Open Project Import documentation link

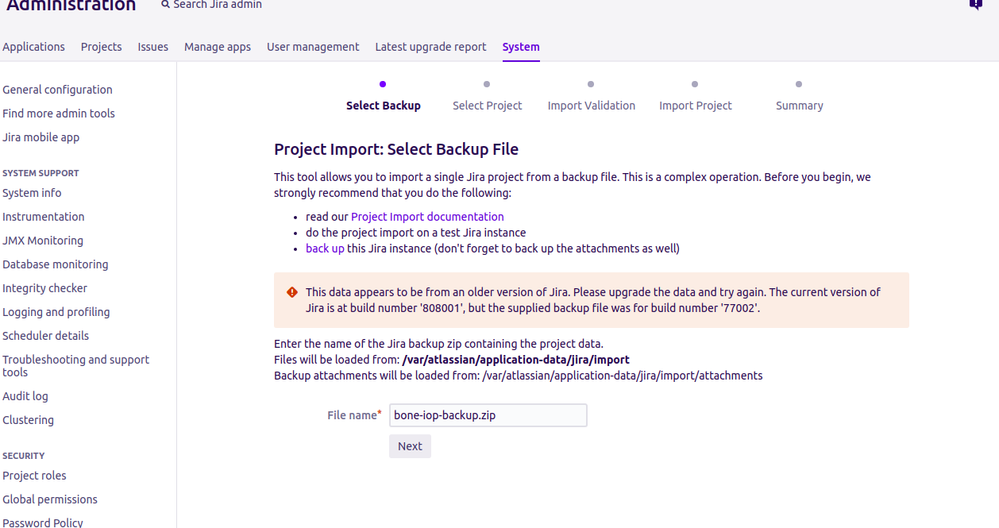click(x=427, y=217)
